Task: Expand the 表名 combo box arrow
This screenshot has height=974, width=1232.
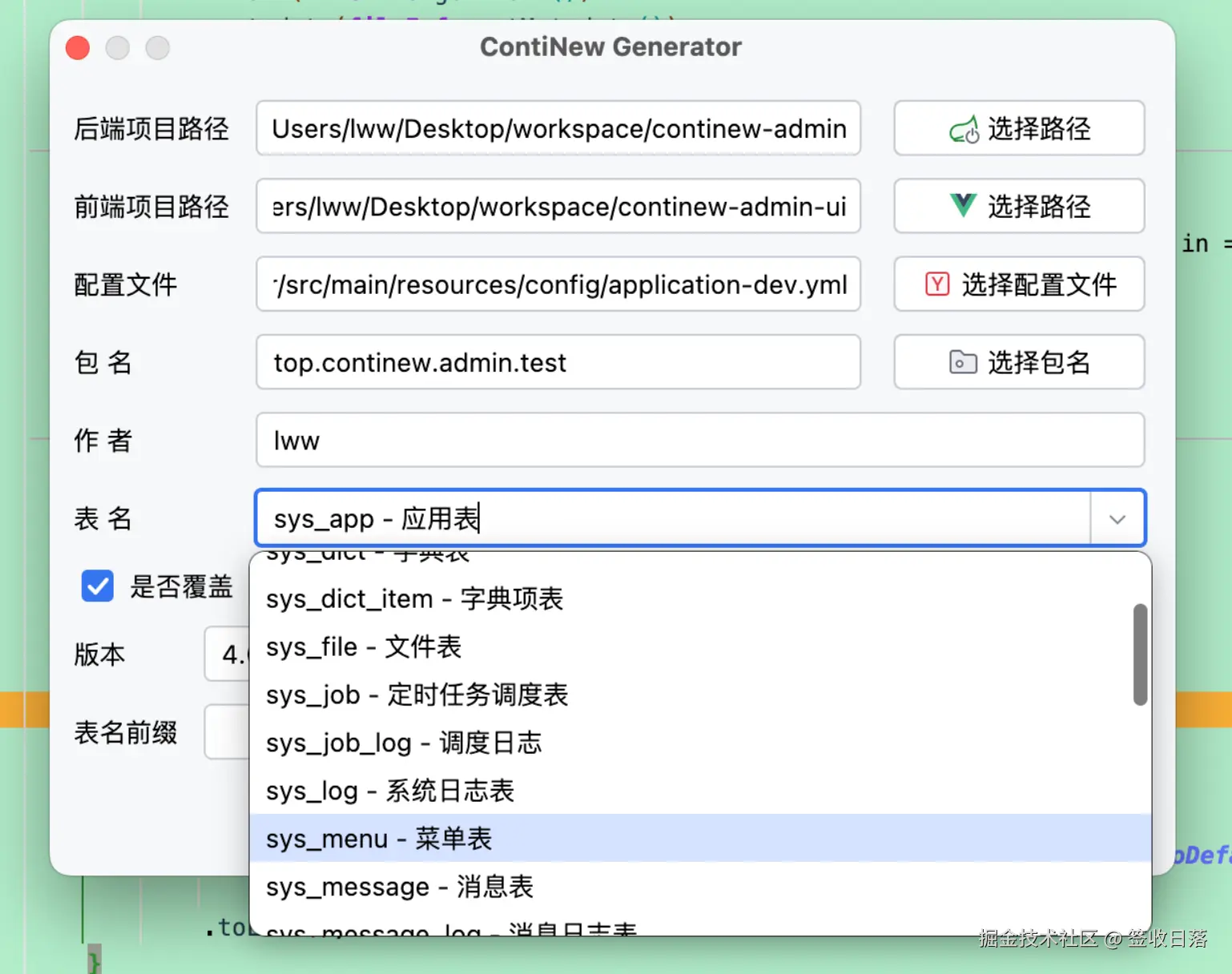Action: (x=1117, y=519)
